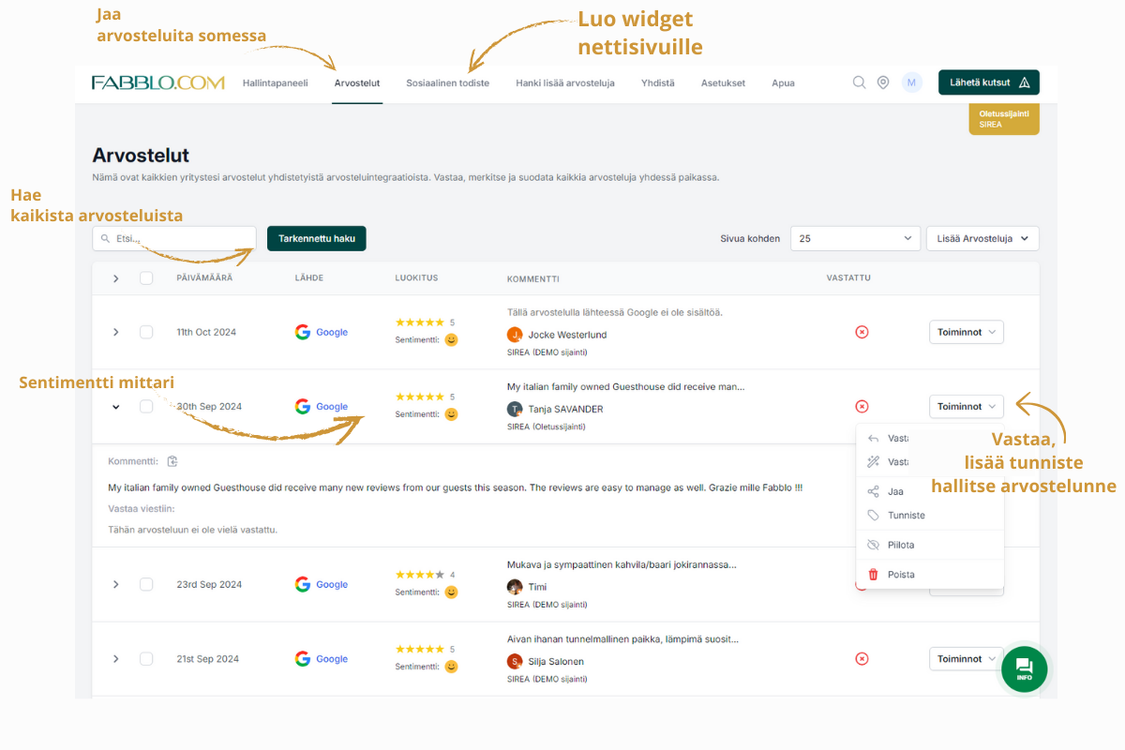
Task: Open the Google link in 30th Sep row
Action: point(331,406)
